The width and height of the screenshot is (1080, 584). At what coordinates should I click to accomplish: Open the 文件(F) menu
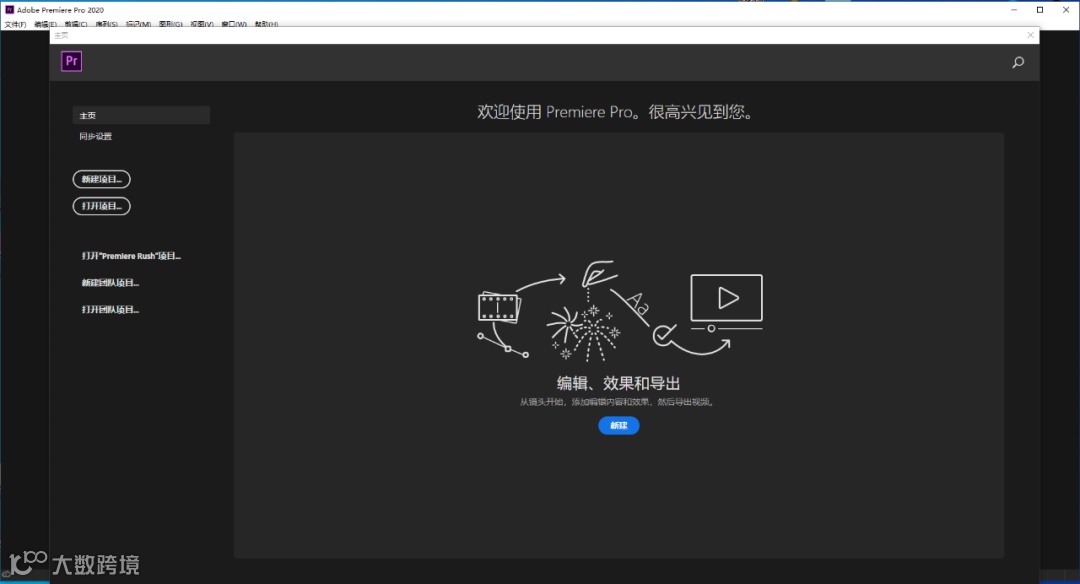pyautogui.click(x=15, y=24)
